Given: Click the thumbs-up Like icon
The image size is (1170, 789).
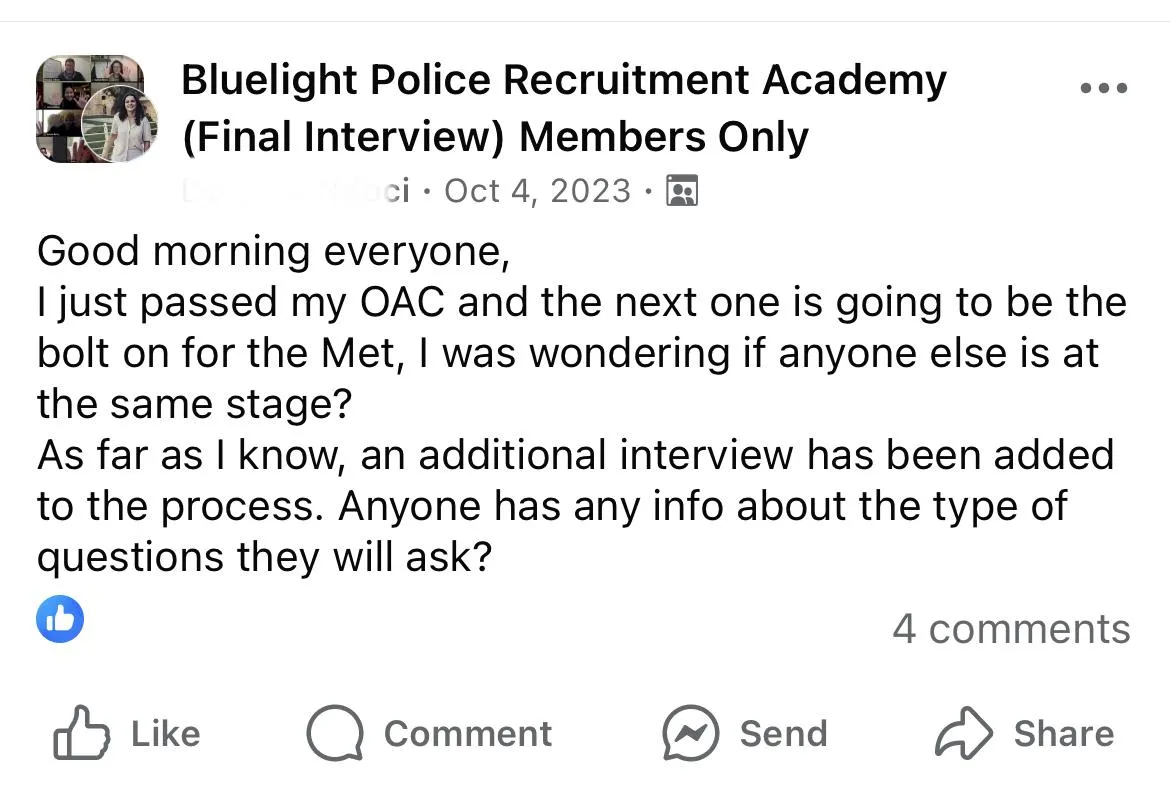Looking at the screenshot, I should [81, 733].
